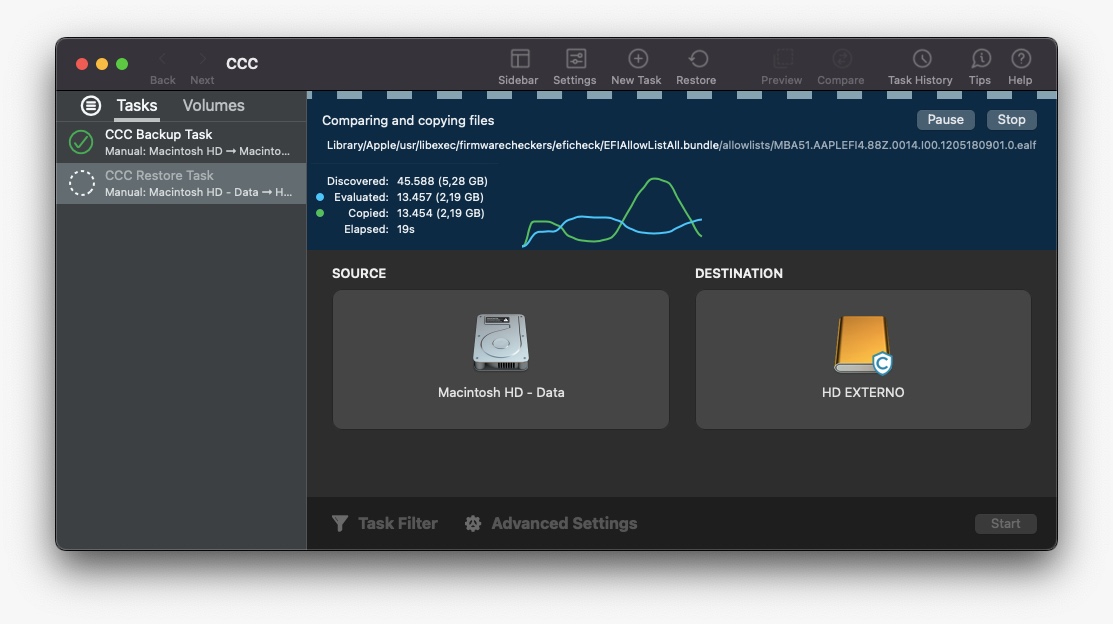1113x624 pixels.
Task: Click the Advanced Settings gear icon
Action: [x=473, y=523]
